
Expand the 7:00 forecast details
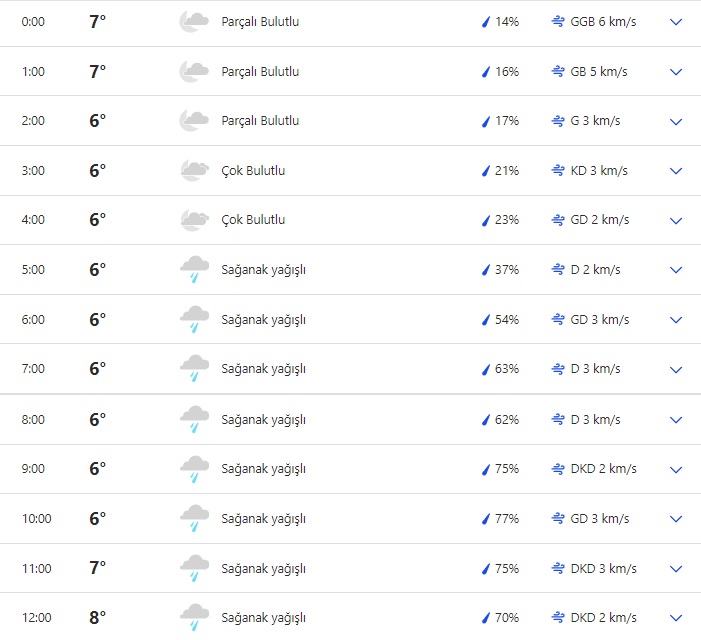coord(676,370)
